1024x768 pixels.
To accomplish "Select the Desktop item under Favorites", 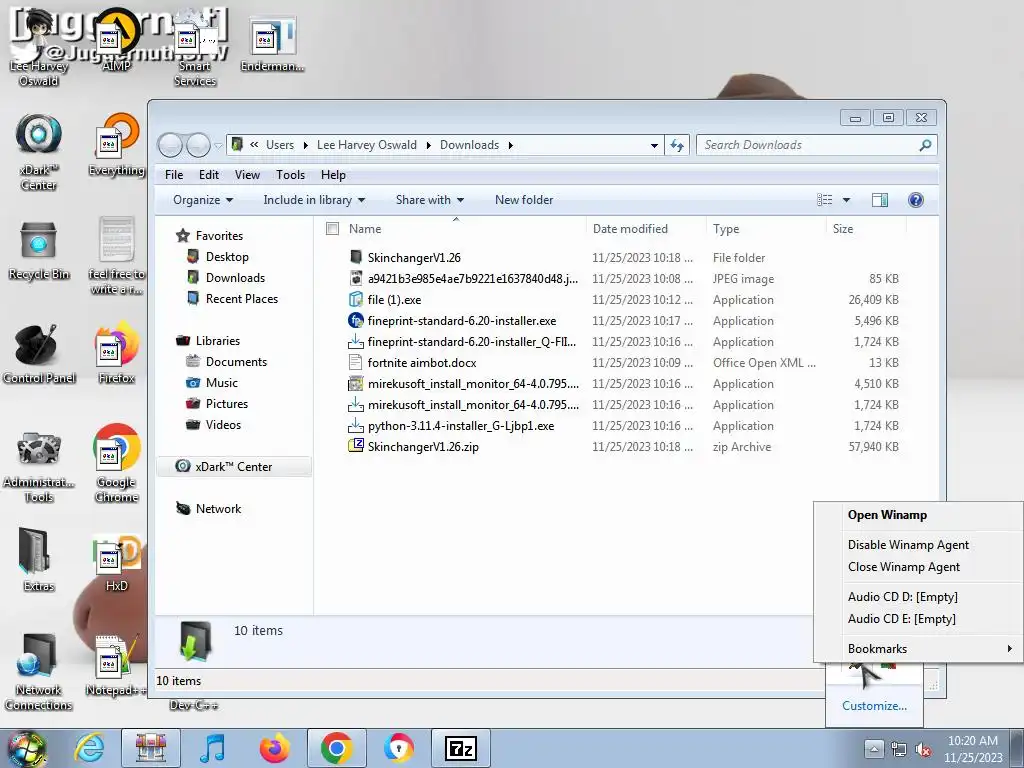I will [227, 257].
